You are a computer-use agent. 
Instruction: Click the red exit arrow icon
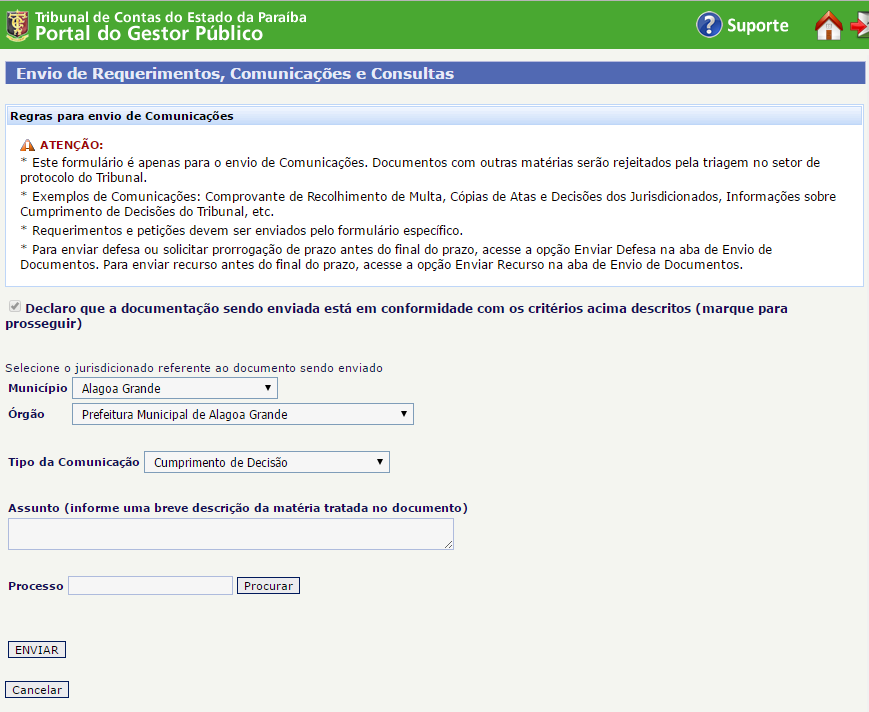click(x=859, y=26)
